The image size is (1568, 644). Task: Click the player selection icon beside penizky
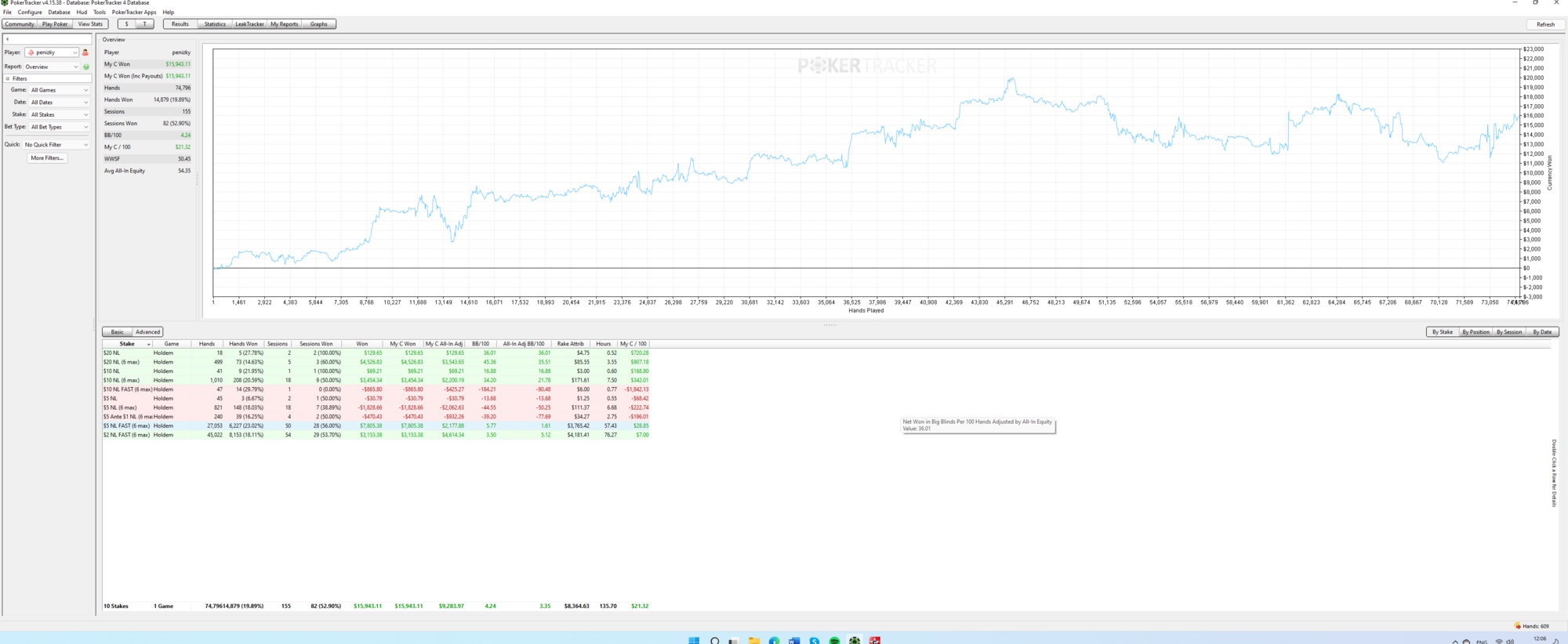(85, 52)
